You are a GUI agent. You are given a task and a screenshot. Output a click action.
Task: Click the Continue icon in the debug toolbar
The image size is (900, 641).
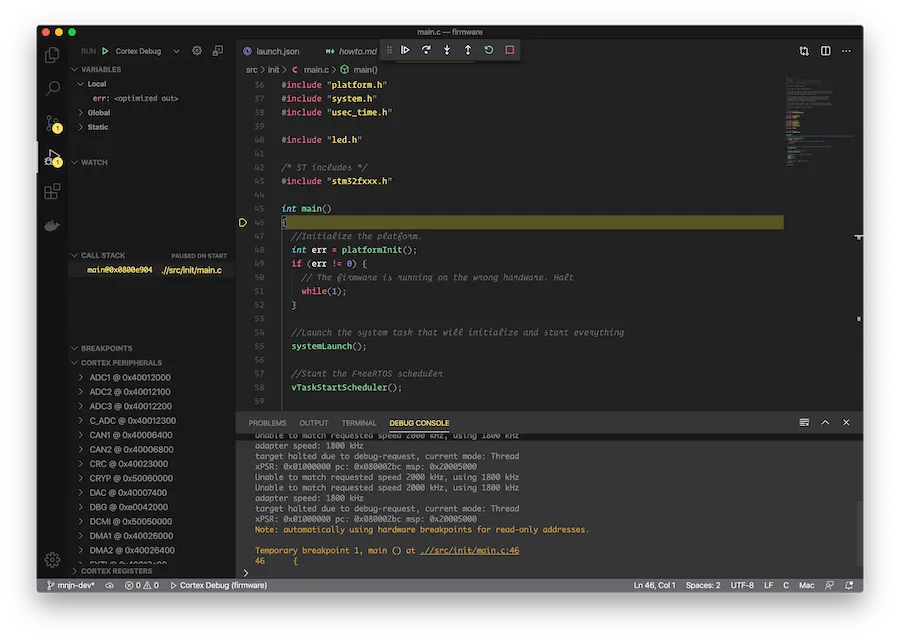point(405,50)
